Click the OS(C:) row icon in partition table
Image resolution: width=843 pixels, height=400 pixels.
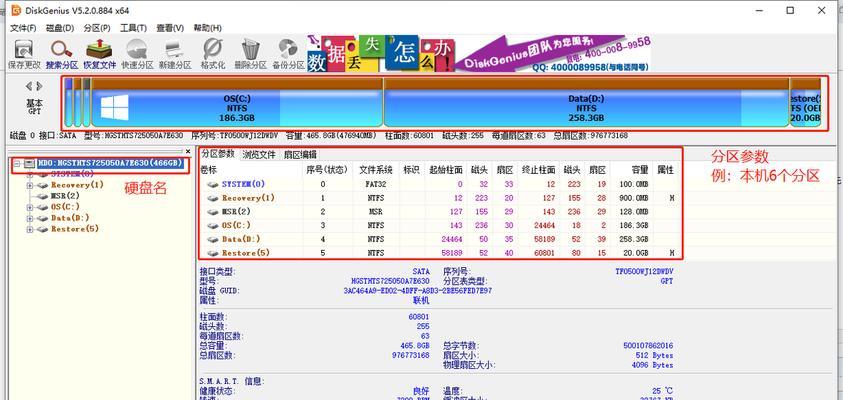point(213,225)
